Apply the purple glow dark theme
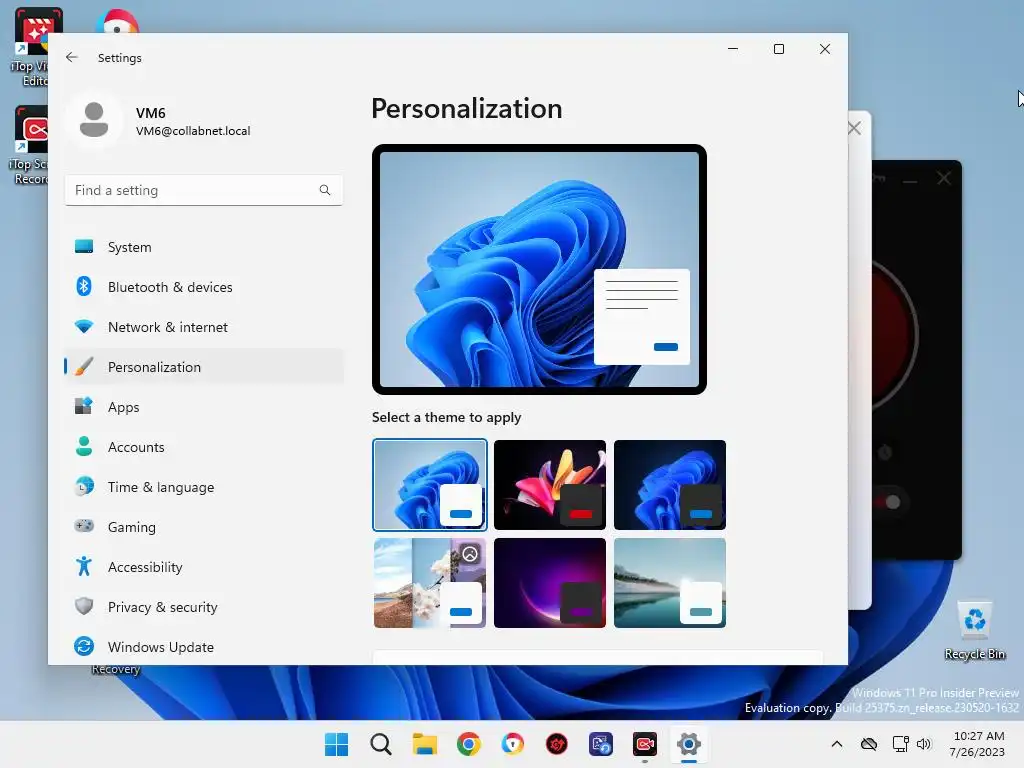The width and height of the screenshot is (1024, 768). [x=550, y=583]
